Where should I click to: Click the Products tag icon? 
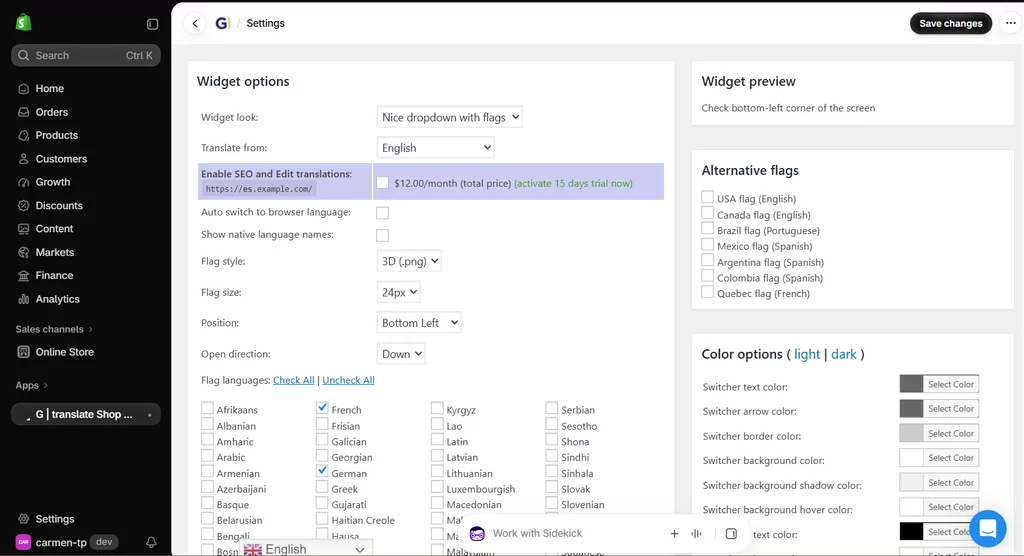pyautogui.click(x=24, y=135)
